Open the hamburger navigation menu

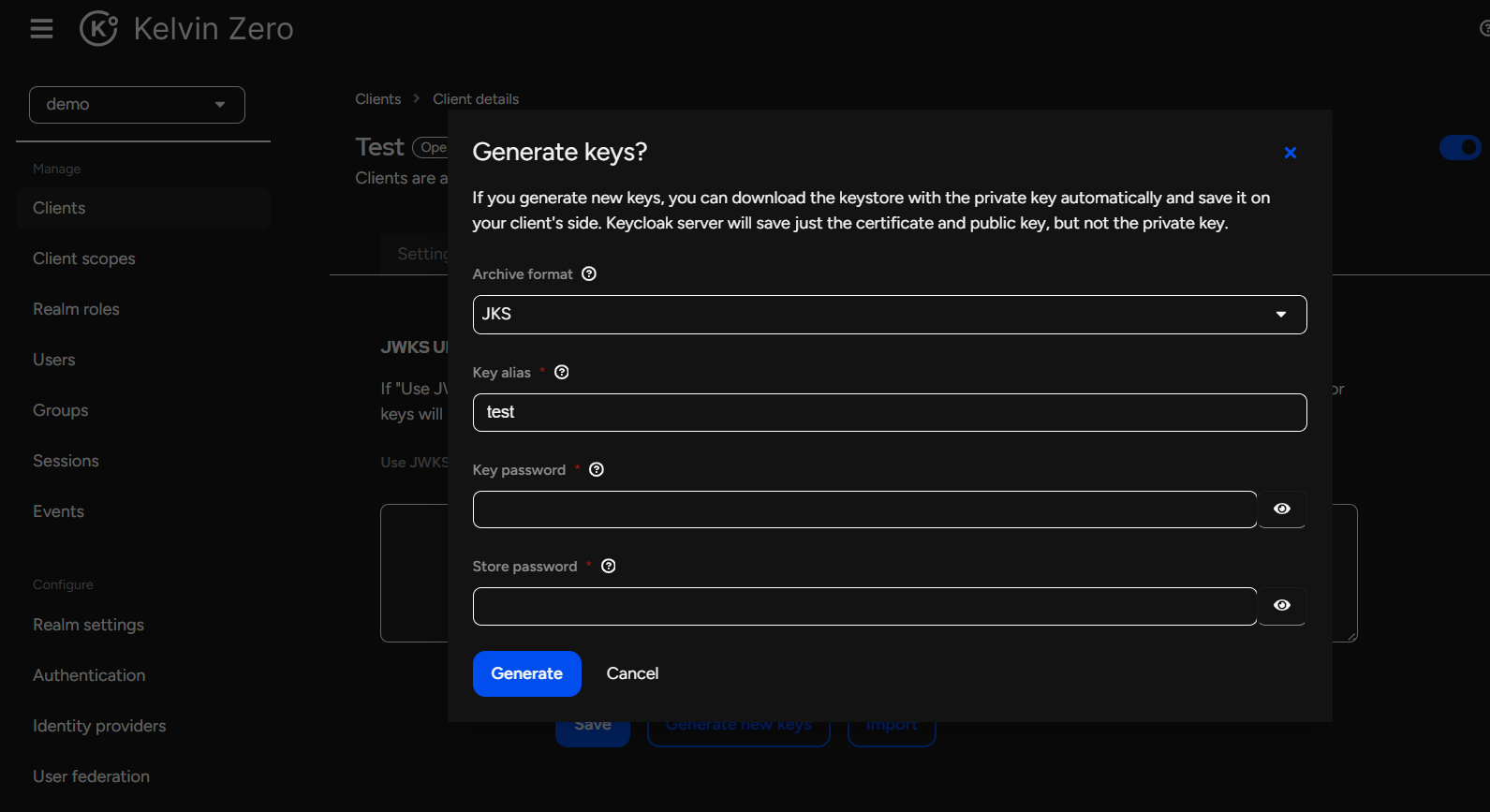[x=41, y=29]
